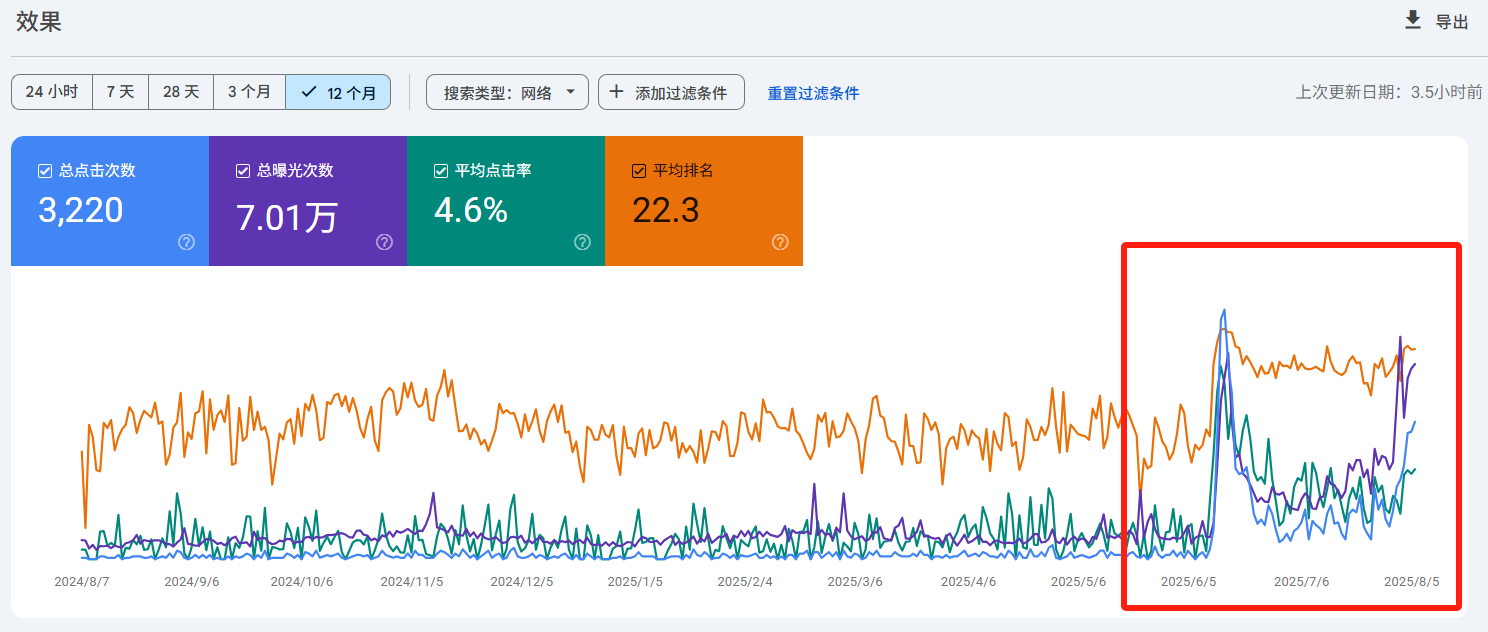Click checkmark icon on 12 个月 tab

point(309,92)
